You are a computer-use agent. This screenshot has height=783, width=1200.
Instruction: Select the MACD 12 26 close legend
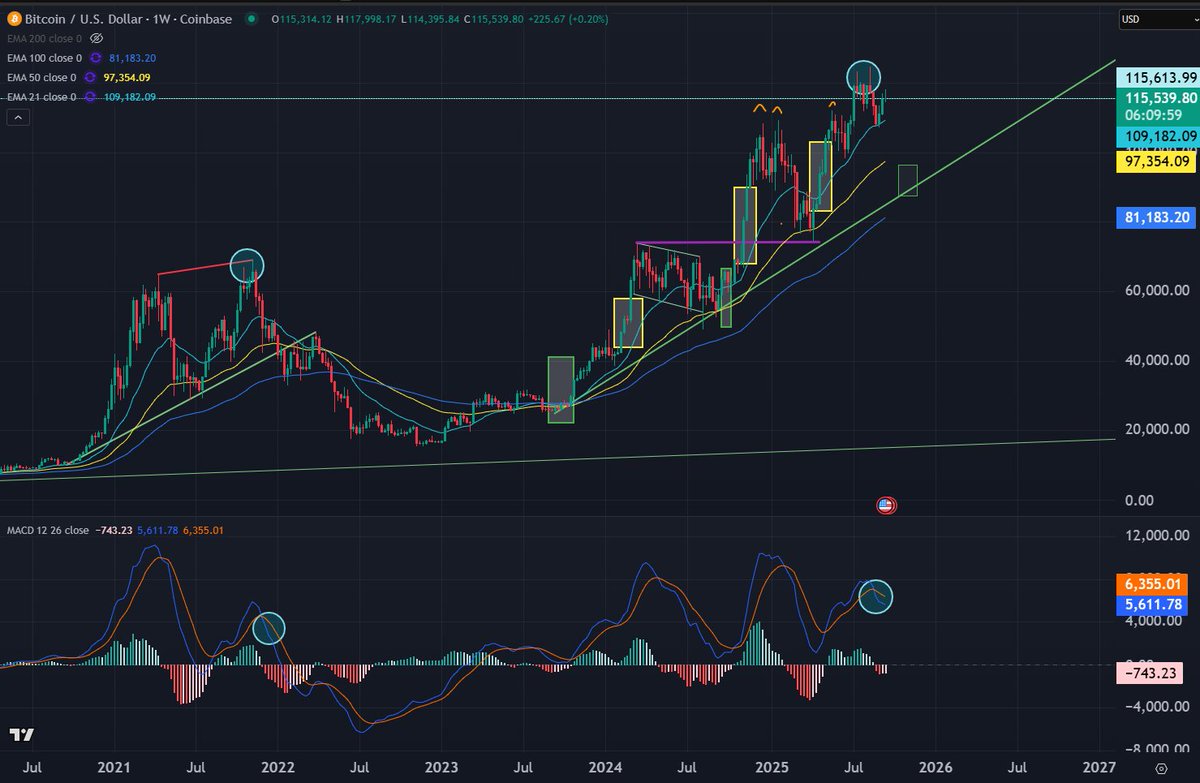click(x=47, y=530)
